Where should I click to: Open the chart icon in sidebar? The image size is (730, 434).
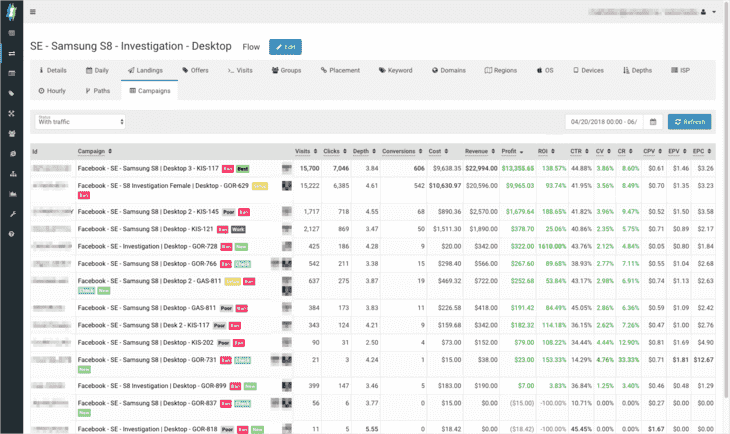click(12, 194)
